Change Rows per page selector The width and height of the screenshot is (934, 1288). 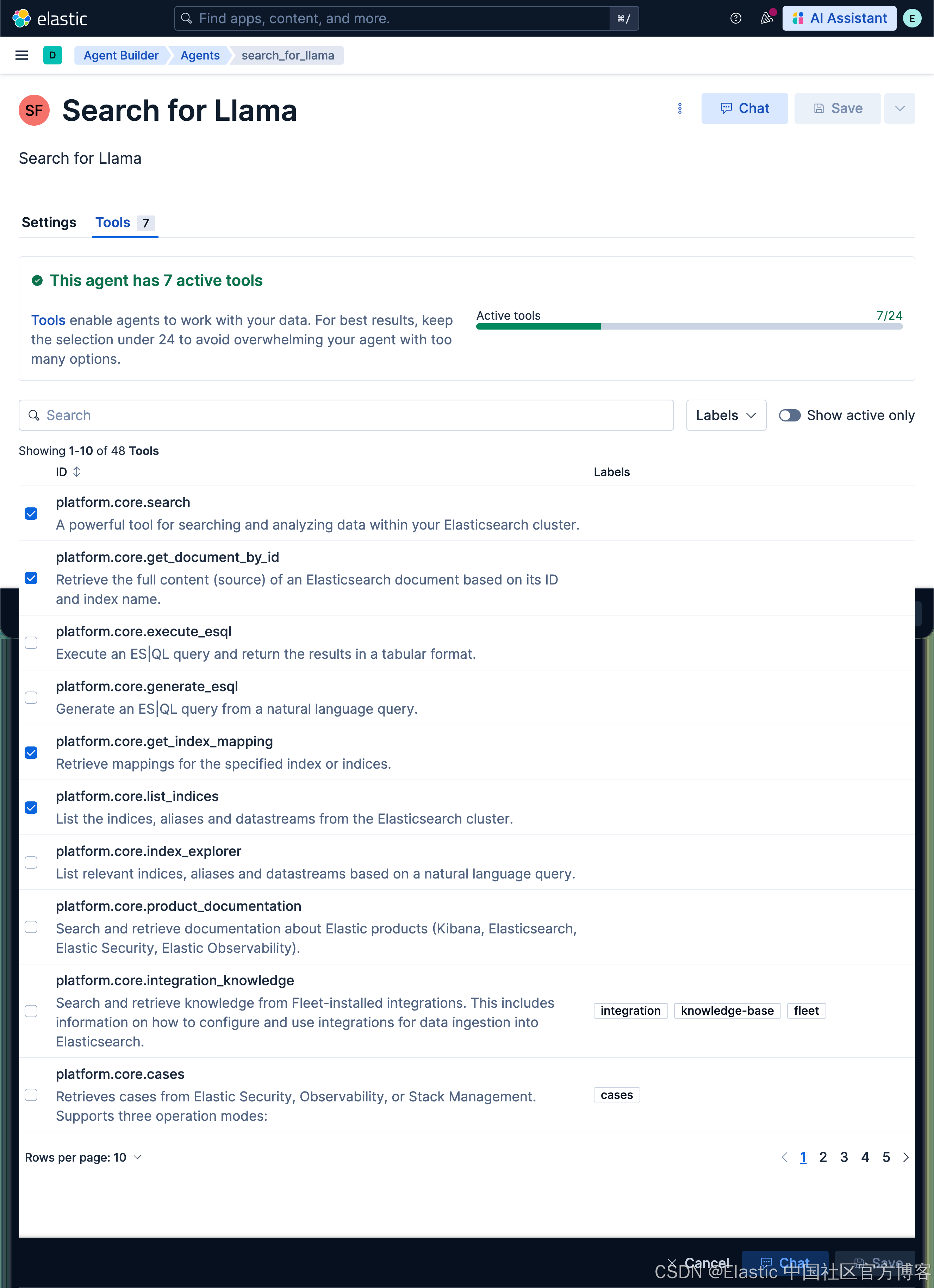[83, 1157]
